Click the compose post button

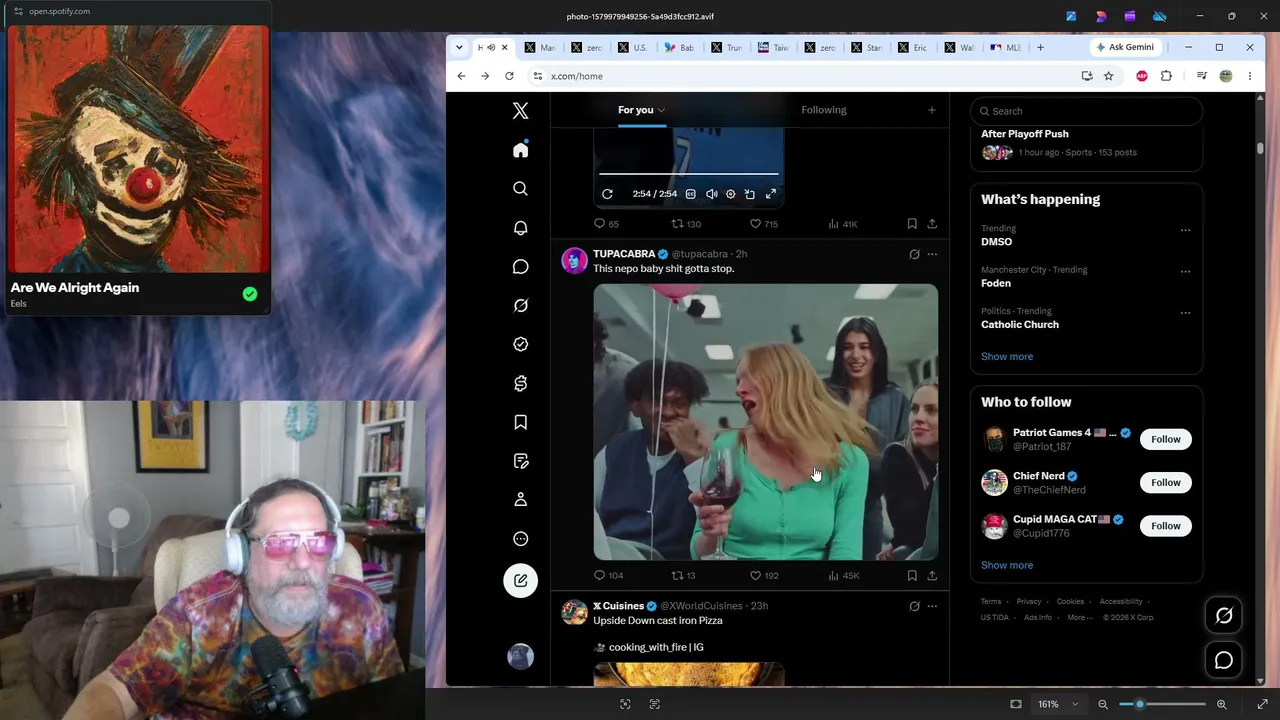coord(520,581)
